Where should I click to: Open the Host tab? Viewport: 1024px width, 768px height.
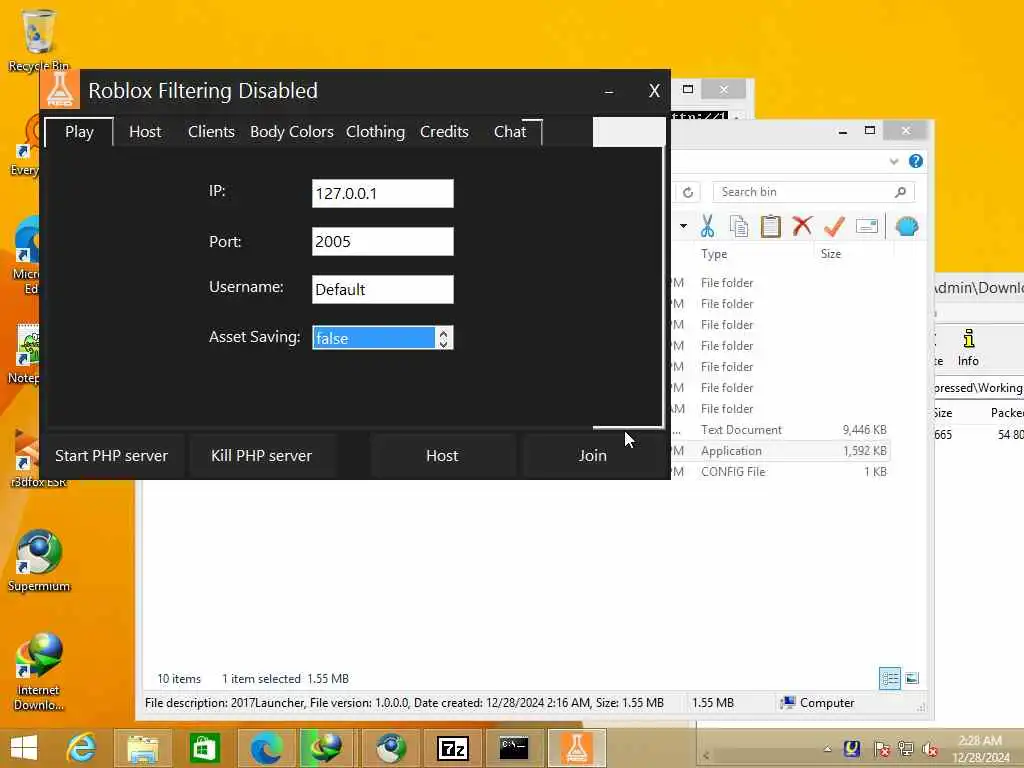click(x=145, y=132)
